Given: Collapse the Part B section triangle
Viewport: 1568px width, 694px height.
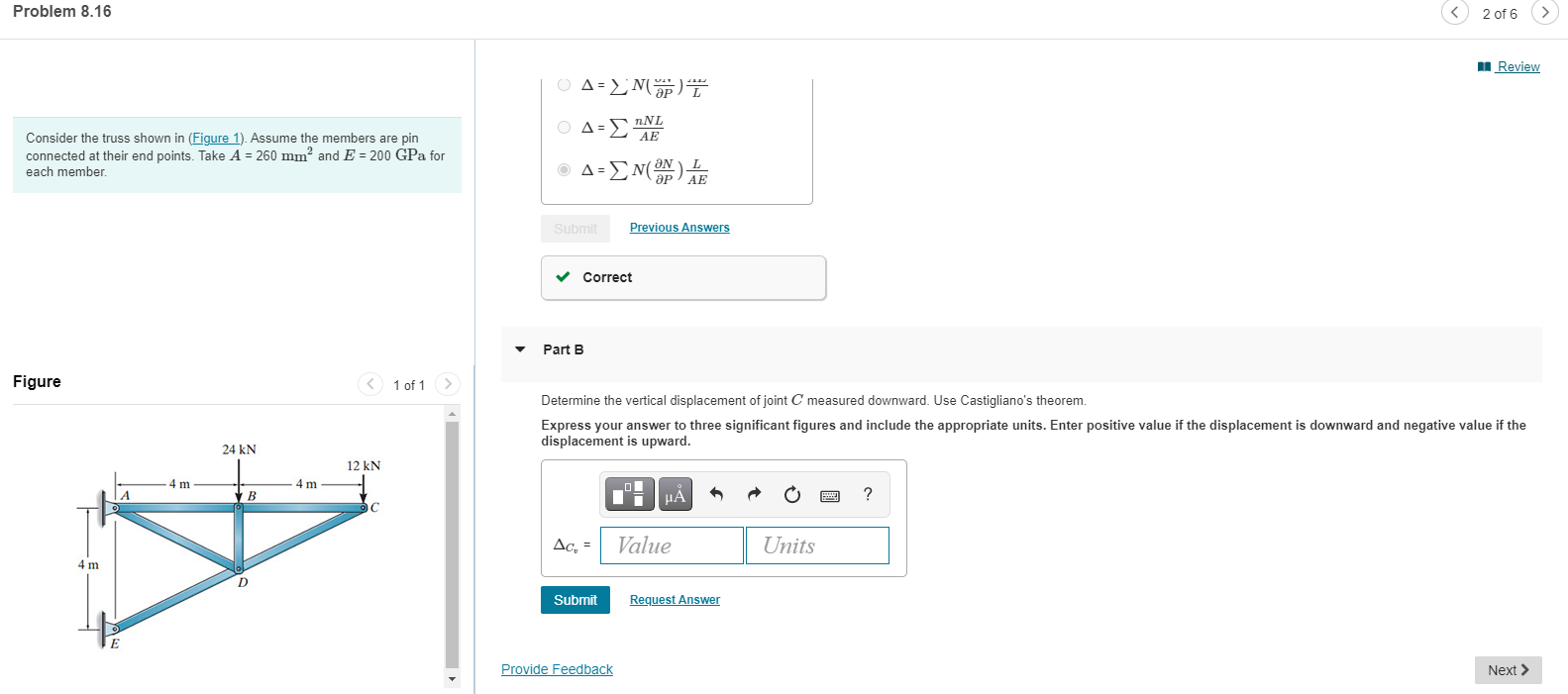Looking at the screenshot, I should tap(520, 349).
